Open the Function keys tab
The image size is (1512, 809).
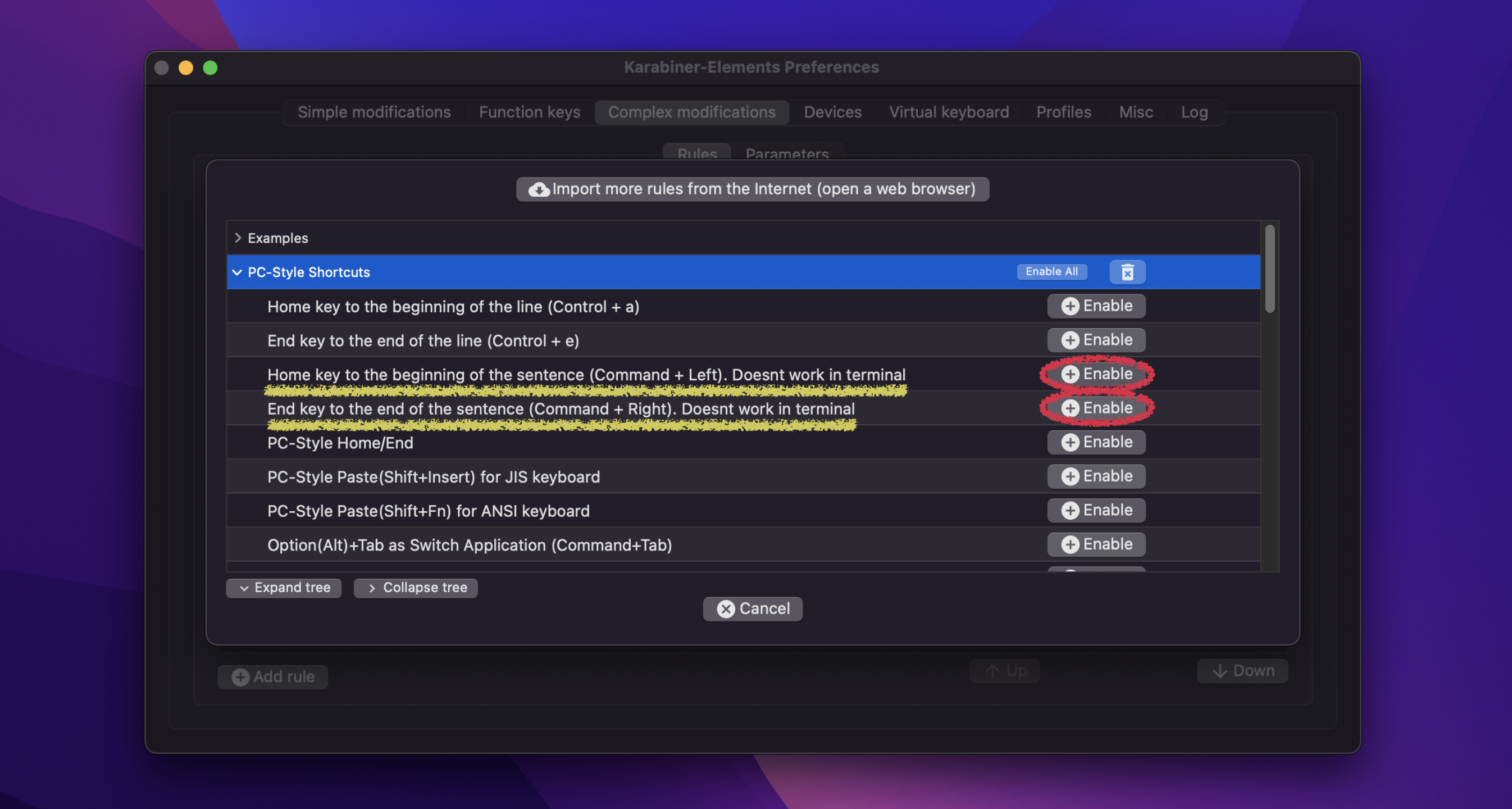(529, 112)
